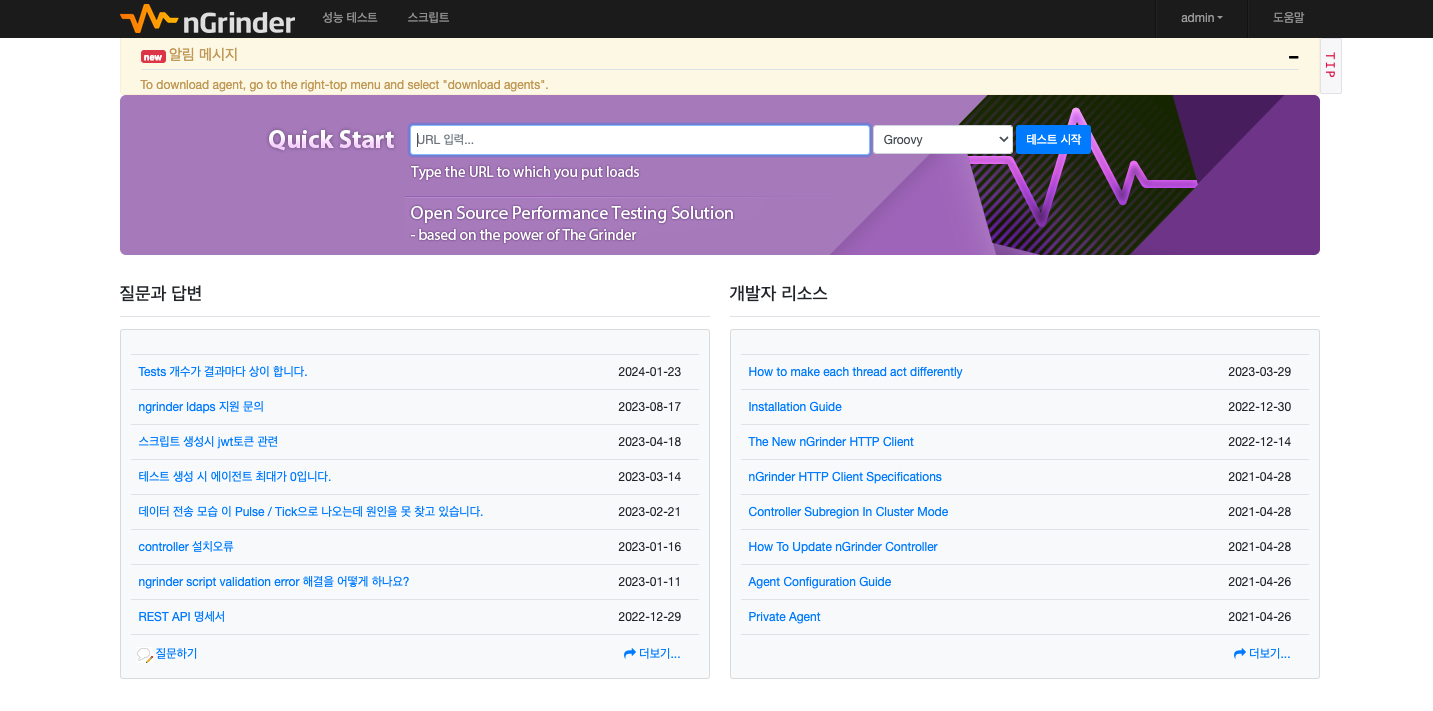Open the Private Agent link
The width and height of the screenshot is (1433, 711).
pos(784,617)
